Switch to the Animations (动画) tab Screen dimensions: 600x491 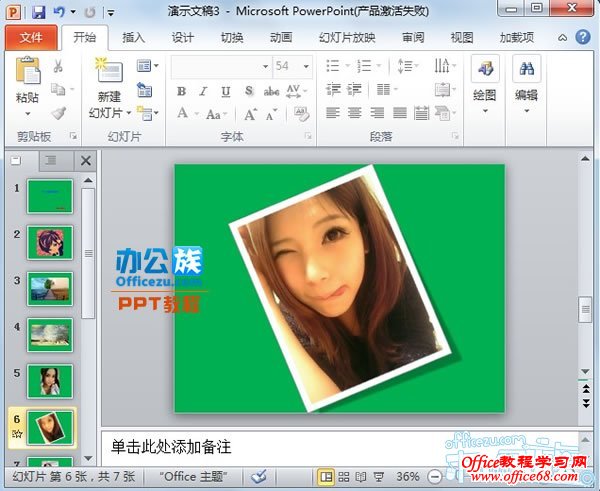(x=281, y=38)
